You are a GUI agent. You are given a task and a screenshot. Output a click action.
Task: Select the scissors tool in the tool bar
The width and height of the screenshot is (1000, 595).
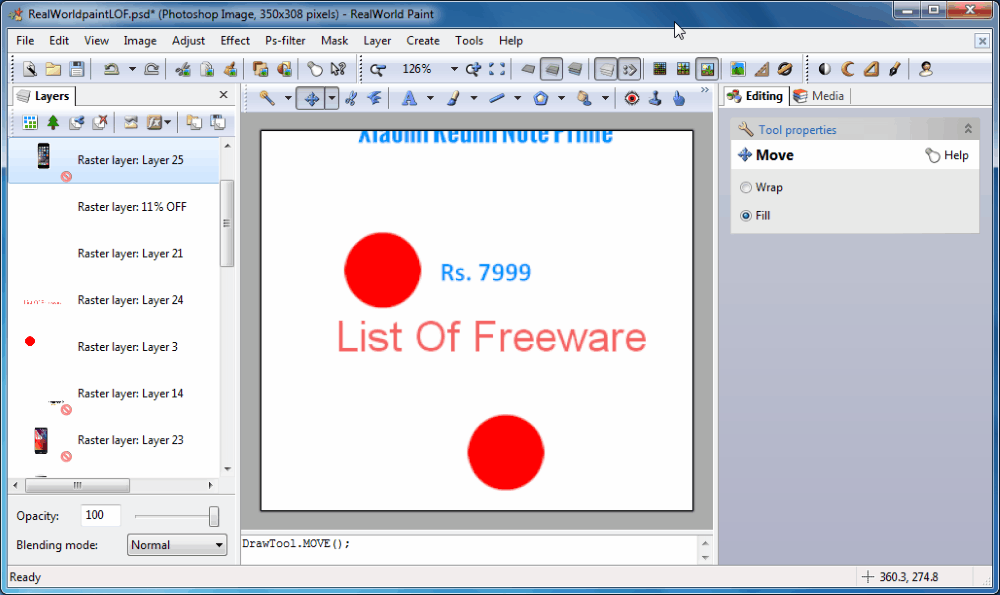[x=351, y=98]
